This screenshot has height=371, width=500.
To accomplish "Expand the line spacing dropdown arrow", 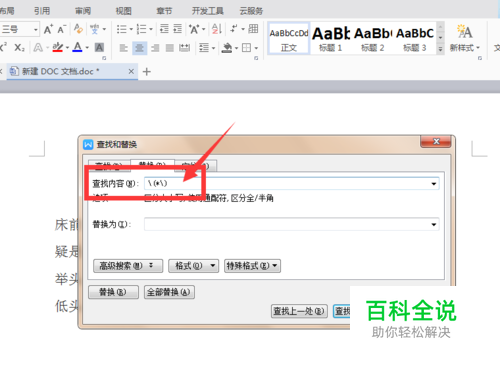I will pyautogui.click(x=213, y=48).
